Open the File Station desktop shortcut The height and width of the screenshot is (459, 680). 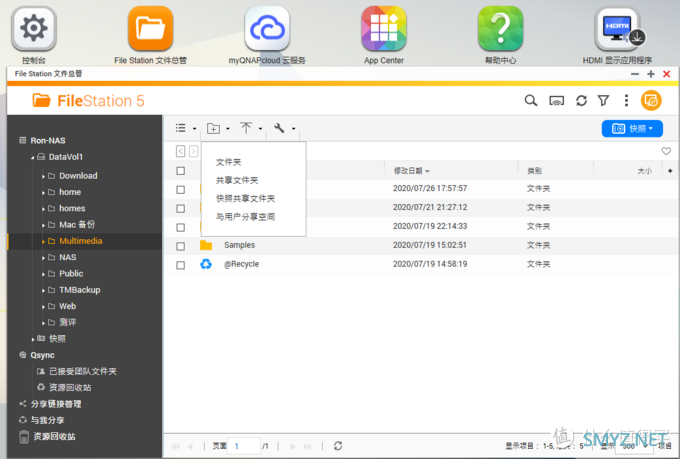(150, 29)
